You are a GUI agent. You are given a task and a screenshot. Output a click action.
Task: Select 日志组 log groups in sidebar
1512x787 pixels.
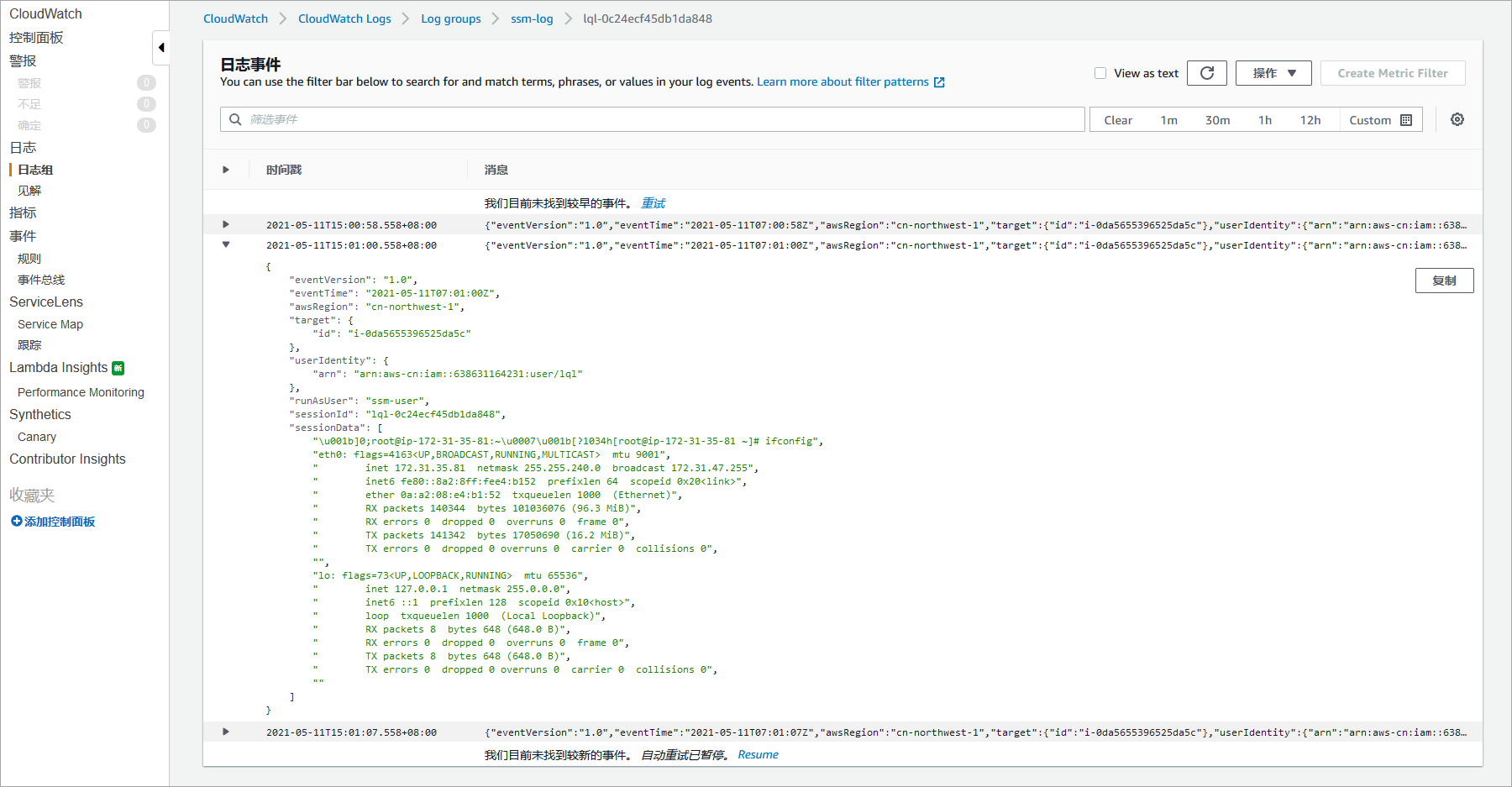[35, 169]
